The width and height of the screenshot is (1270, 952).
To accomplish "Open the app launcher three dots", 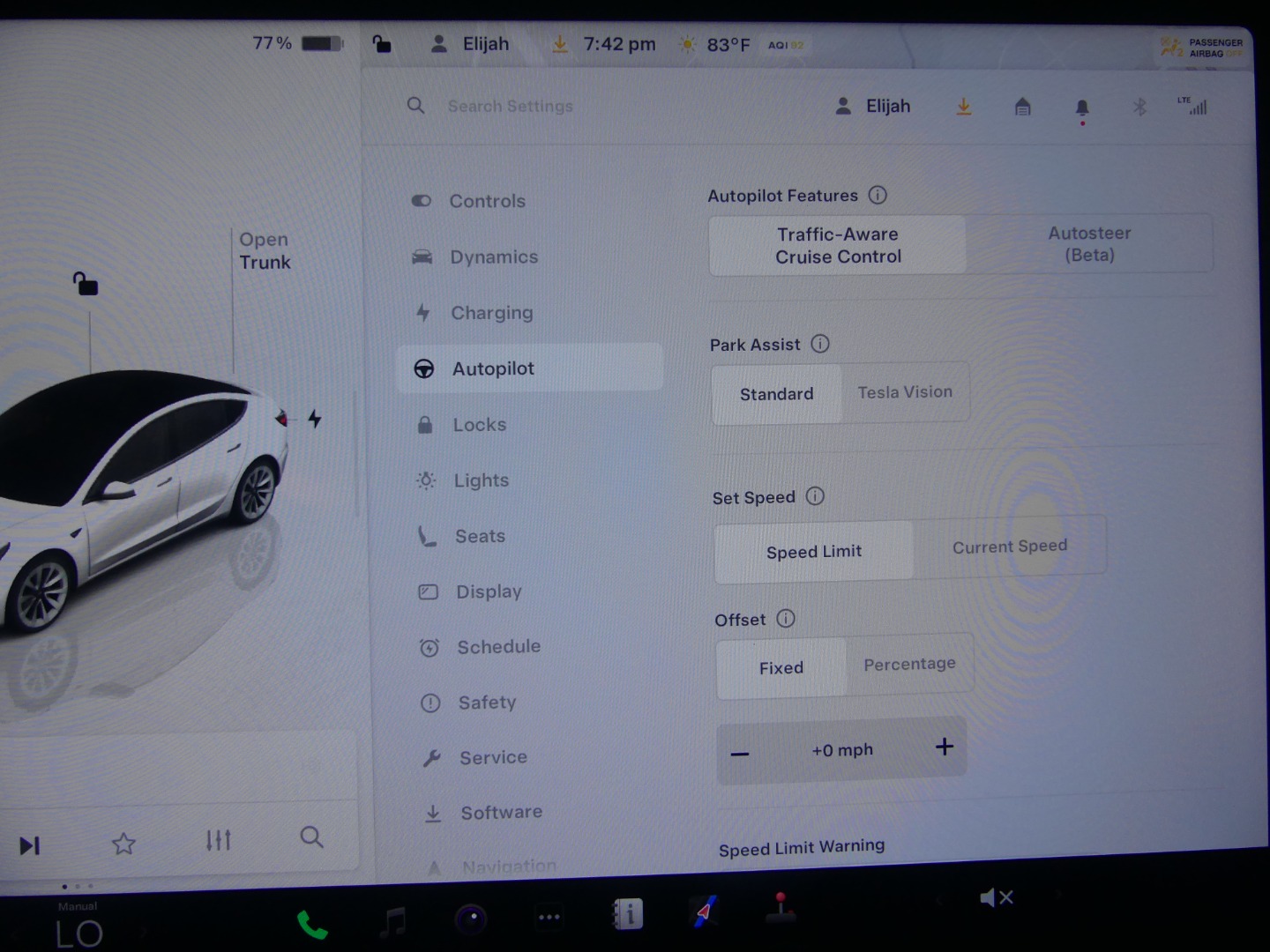I will click(549, 917).
